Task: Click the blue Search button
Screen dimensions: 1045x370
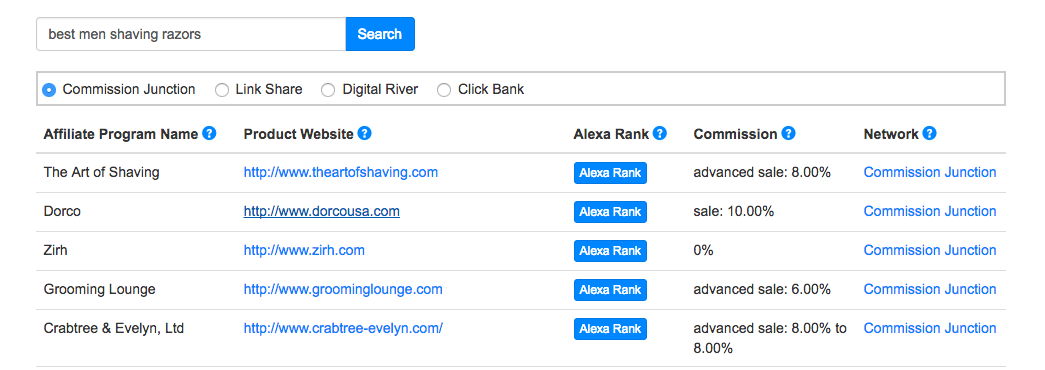Action: click(380, 34)
